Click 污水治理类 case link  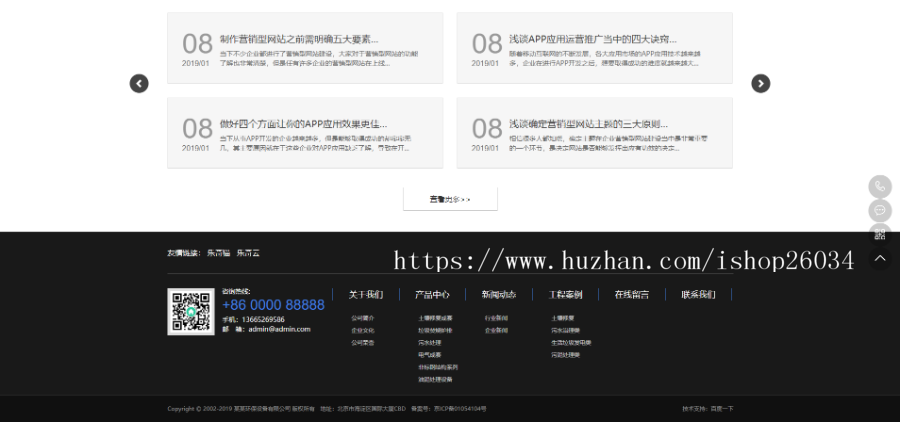(565, 331)
